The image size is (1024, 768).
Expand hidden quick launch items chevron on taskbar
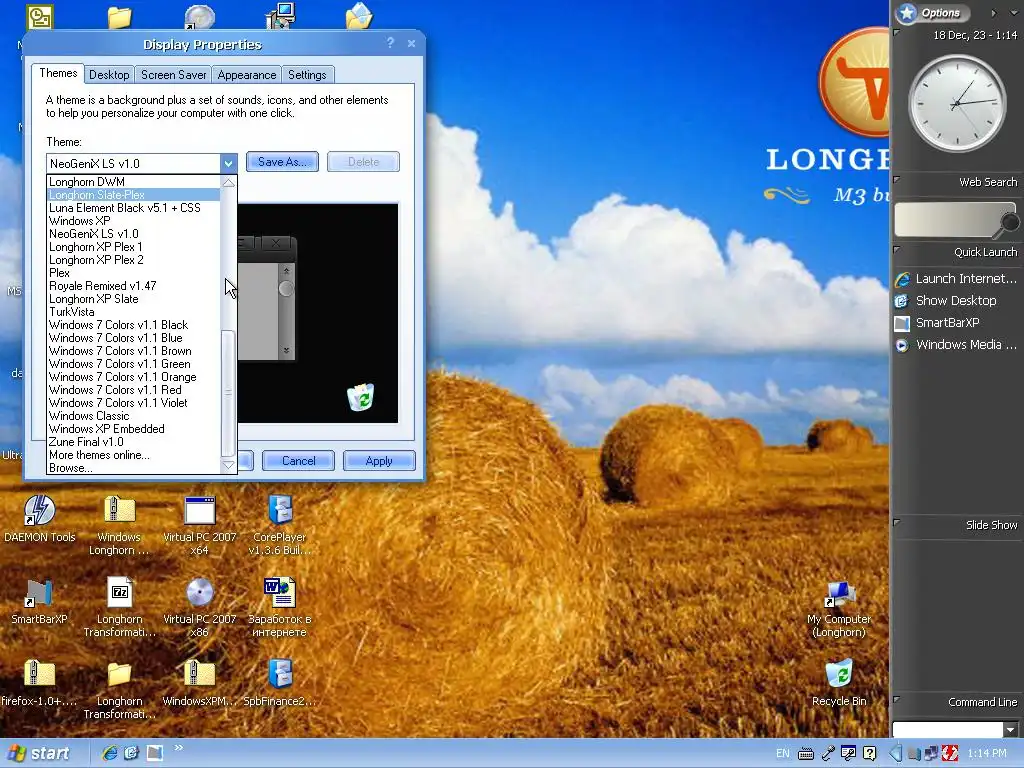[178, 748]
